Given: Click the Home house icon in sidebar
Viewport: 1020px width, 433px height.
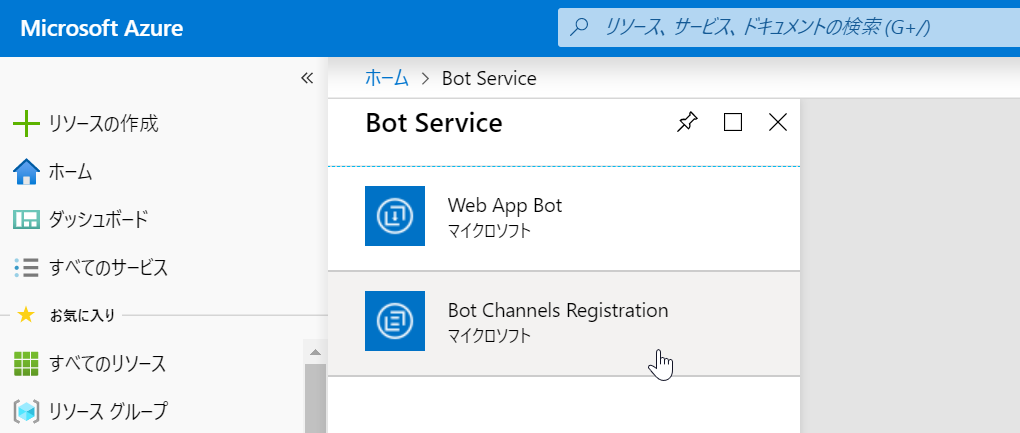Looking at the screenshot, I should coord(26,172).
